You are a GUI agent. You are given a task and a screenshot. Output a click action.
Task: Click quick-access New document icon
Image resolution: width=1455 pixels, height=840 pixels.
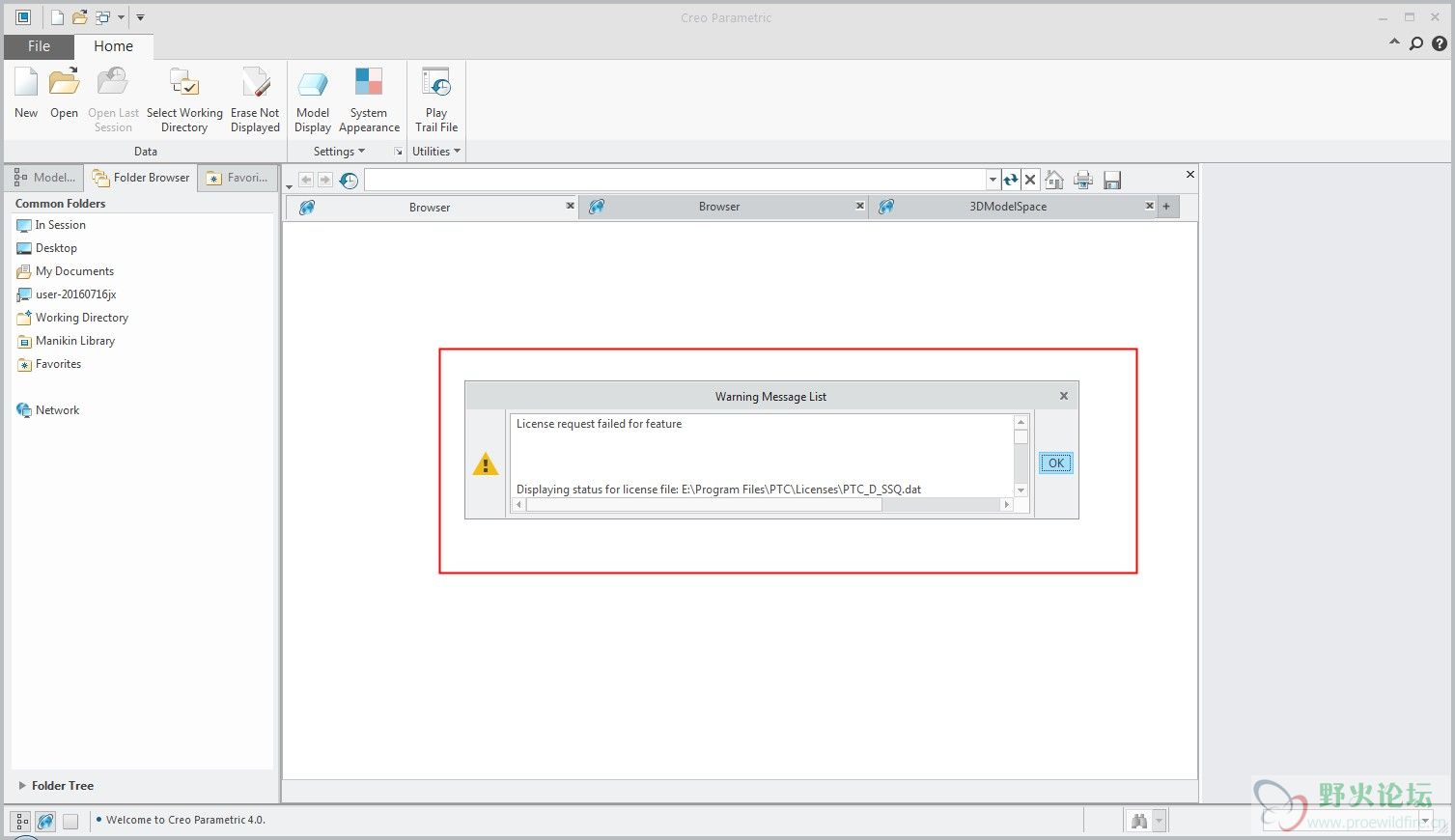(57, 17)
